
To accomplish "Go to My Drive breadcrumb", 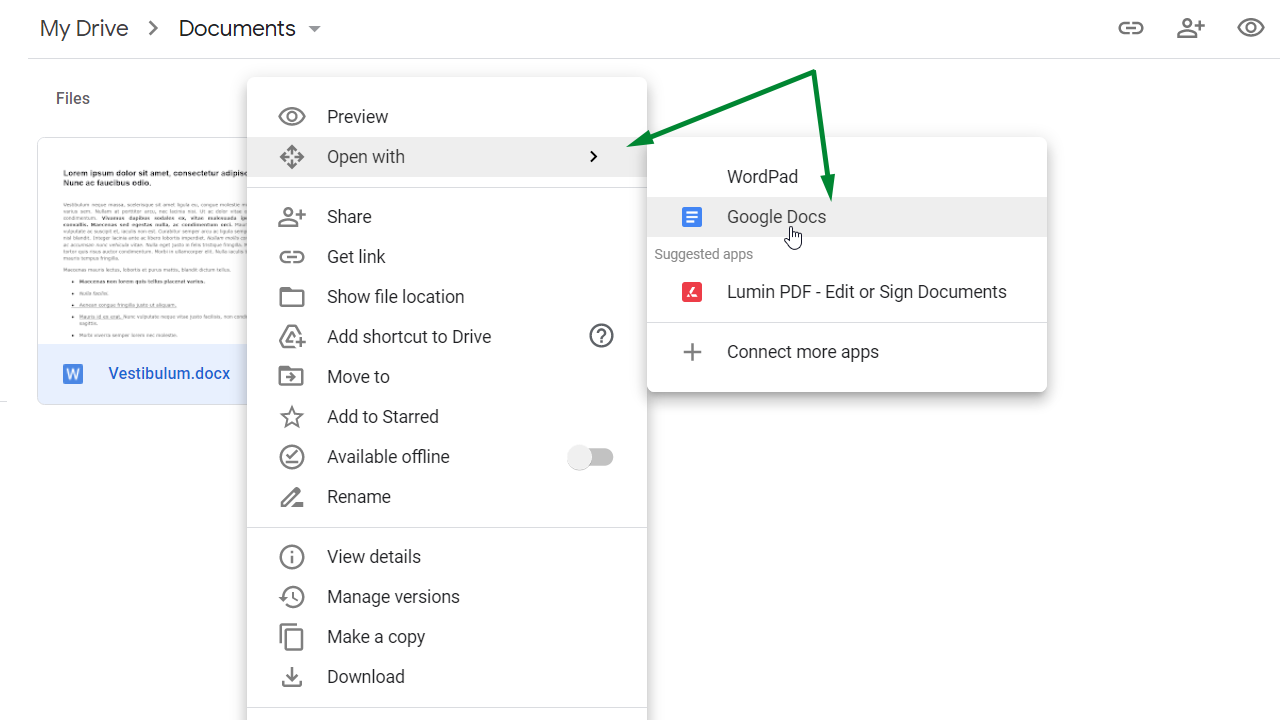I will [84, 29].
